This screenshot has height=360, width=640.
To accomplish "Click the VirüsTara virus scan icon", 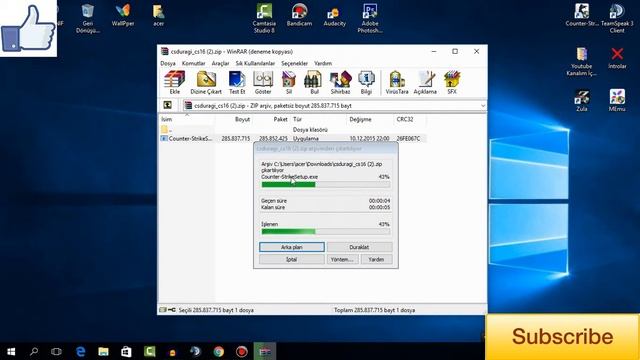I will 397,82.
